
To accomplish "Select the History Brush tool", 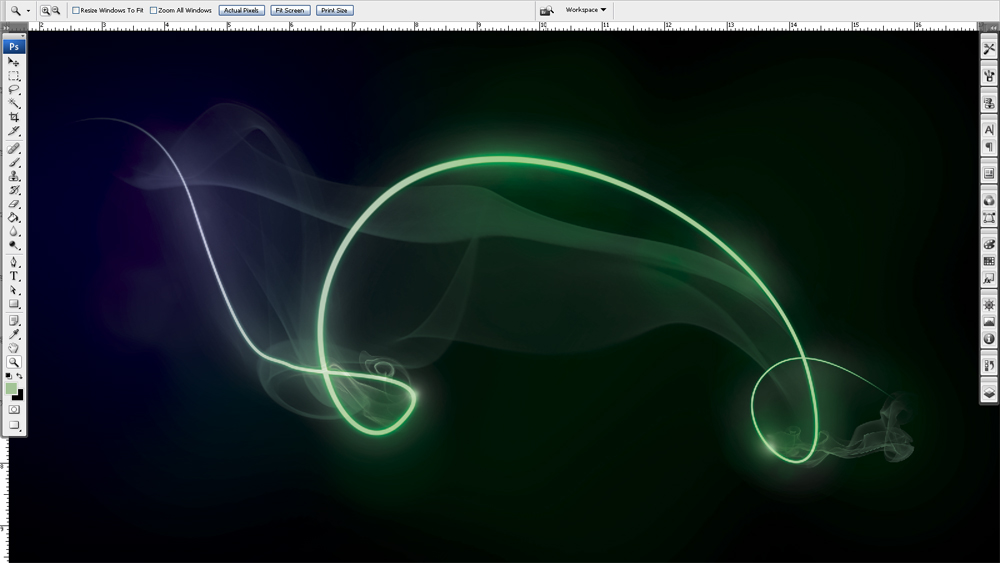I will [x=13, y=190].
